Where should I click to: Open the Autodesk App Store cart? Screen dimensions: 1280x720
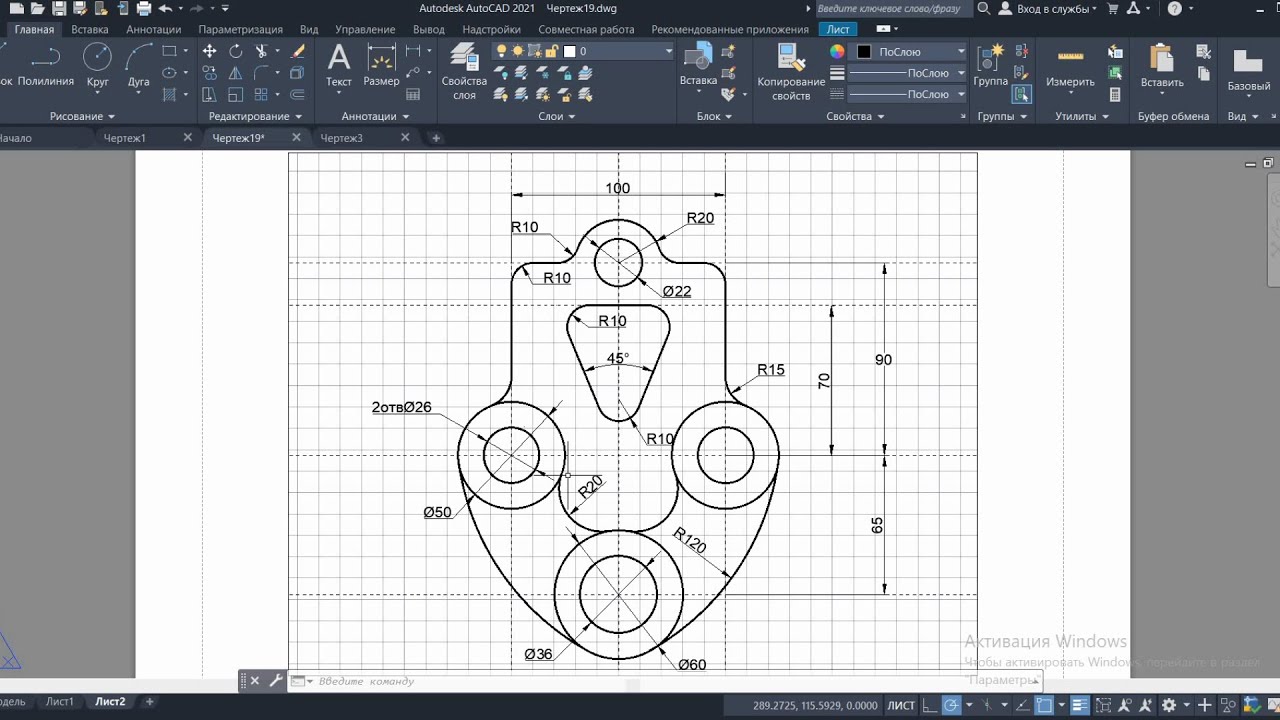(x=1112, y=9)
